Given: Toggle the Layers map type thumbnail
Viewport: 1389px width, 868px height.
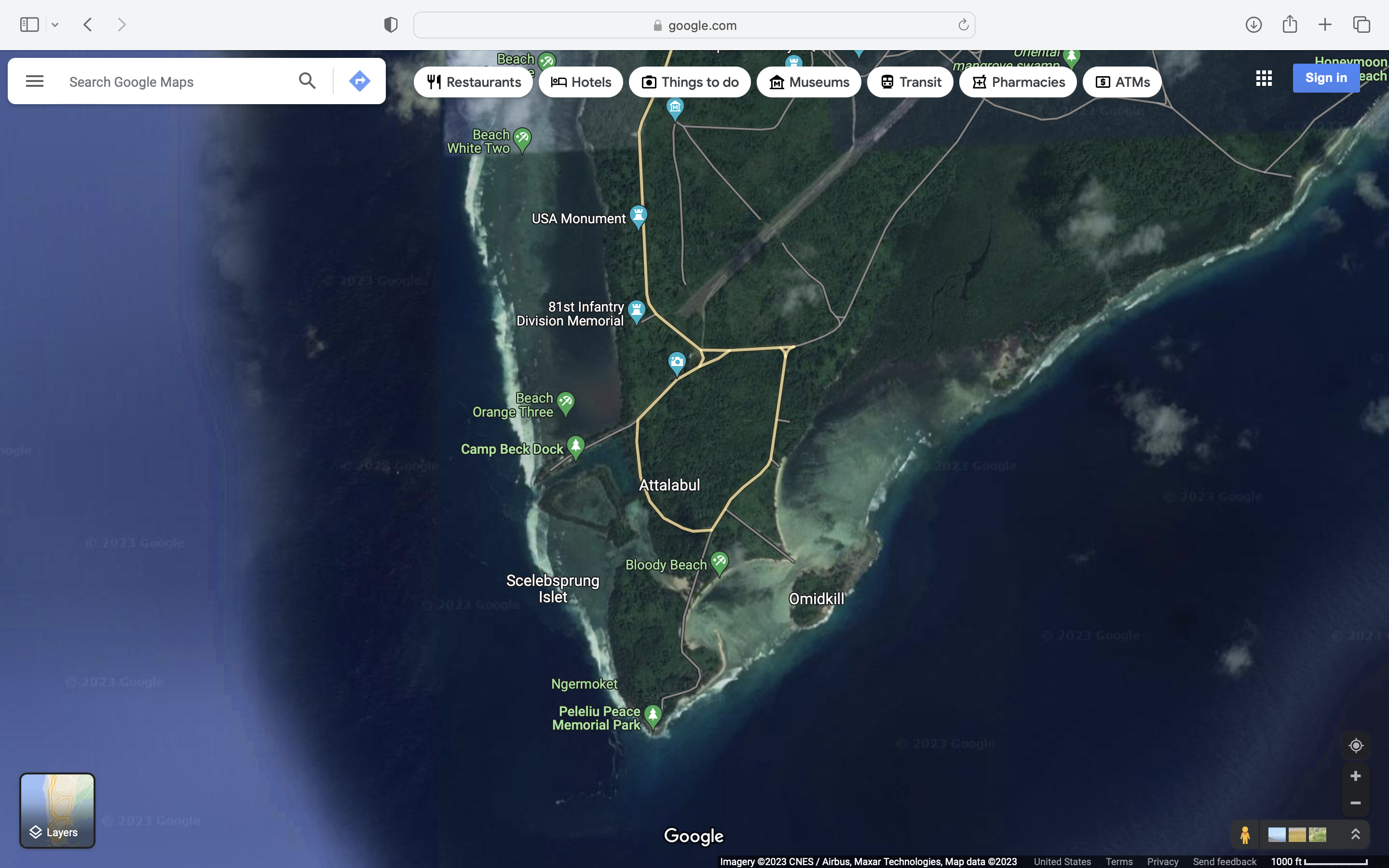Looking at the screenshot, I should click(x=57, y=810).
